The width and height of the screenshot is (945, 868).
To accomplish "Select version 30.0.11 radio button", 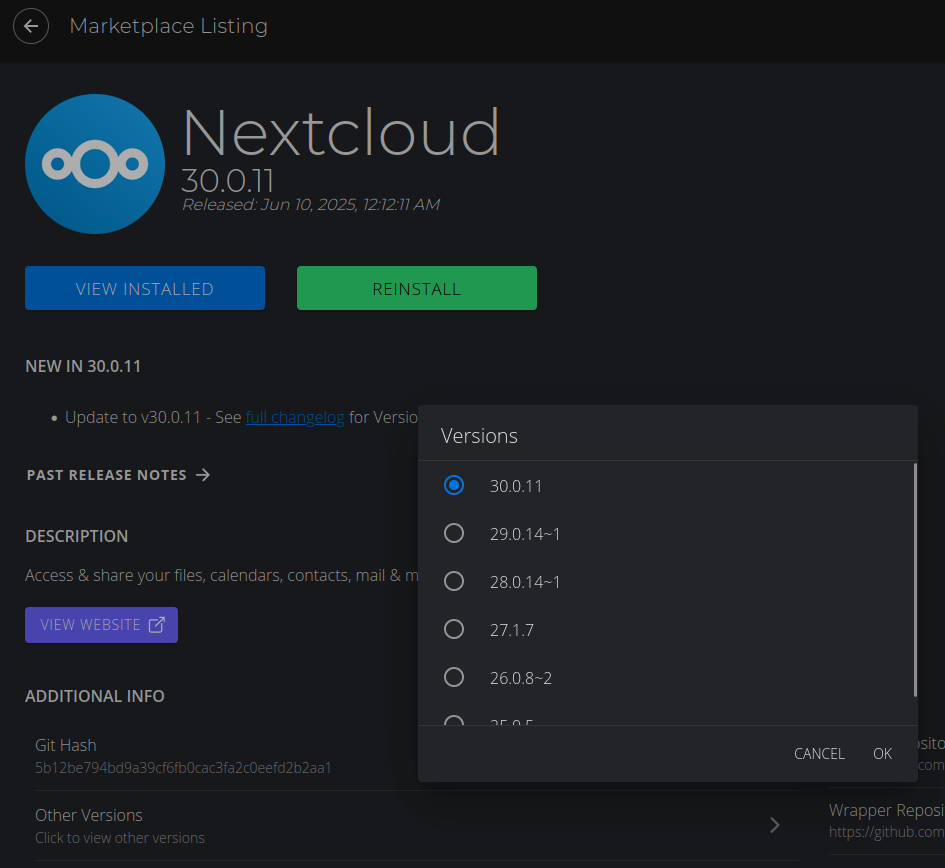I will pyautogui.click(x=454, y=485).
